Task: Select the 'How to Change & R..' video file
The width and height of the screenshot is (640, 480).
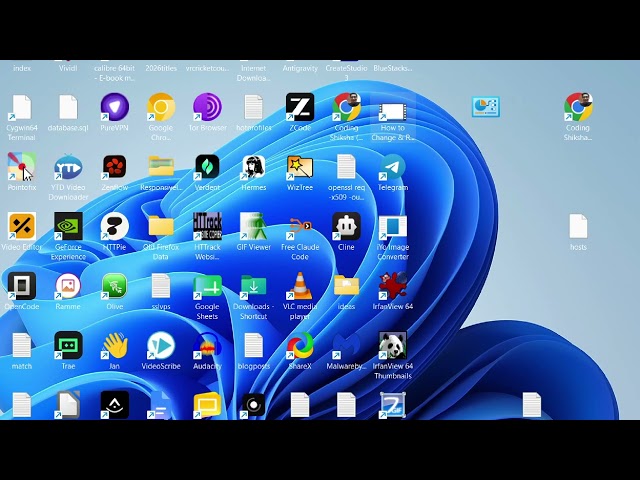Action: click(393, 111)
